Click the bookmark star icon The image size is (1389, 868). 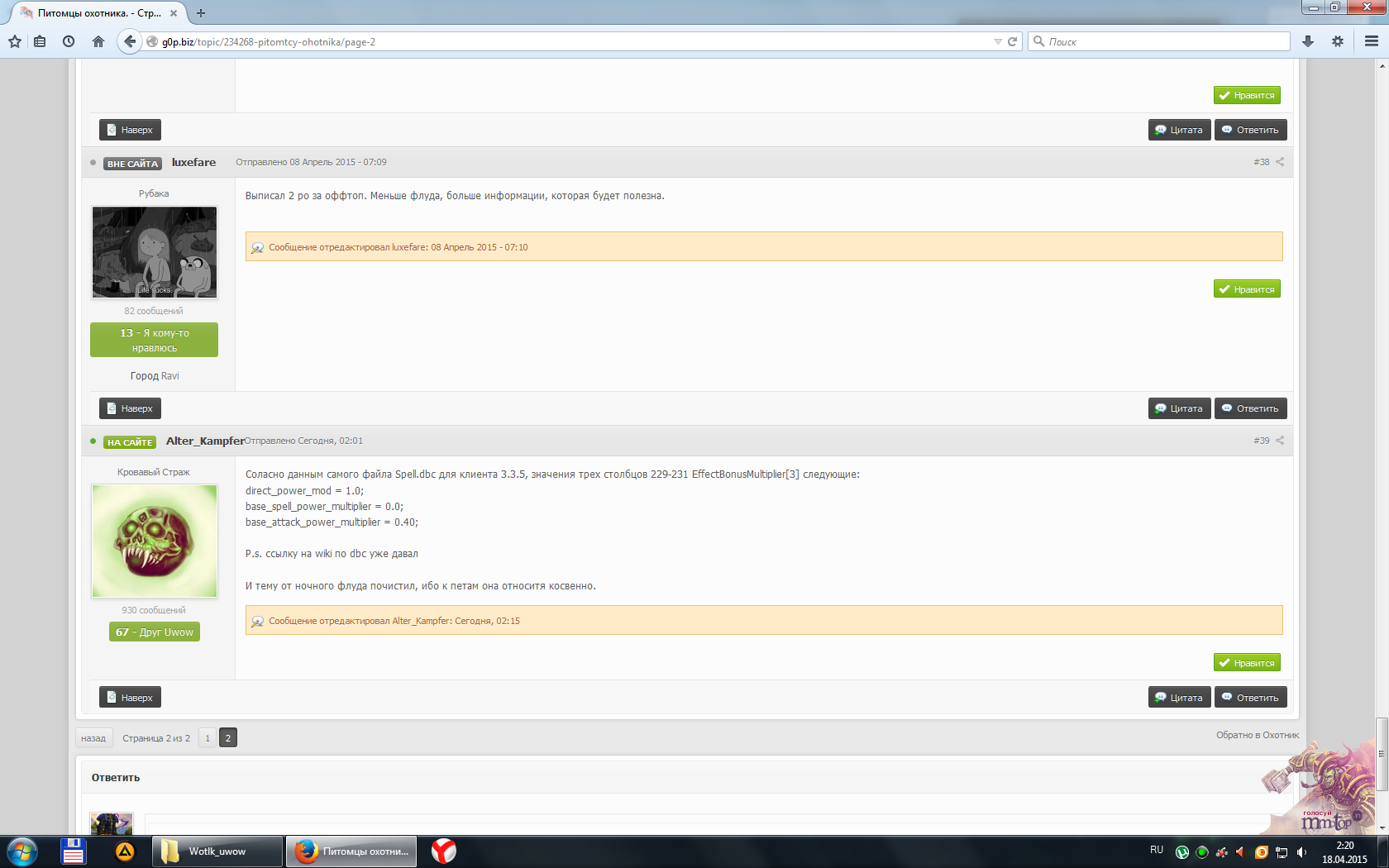pos(15,41)
